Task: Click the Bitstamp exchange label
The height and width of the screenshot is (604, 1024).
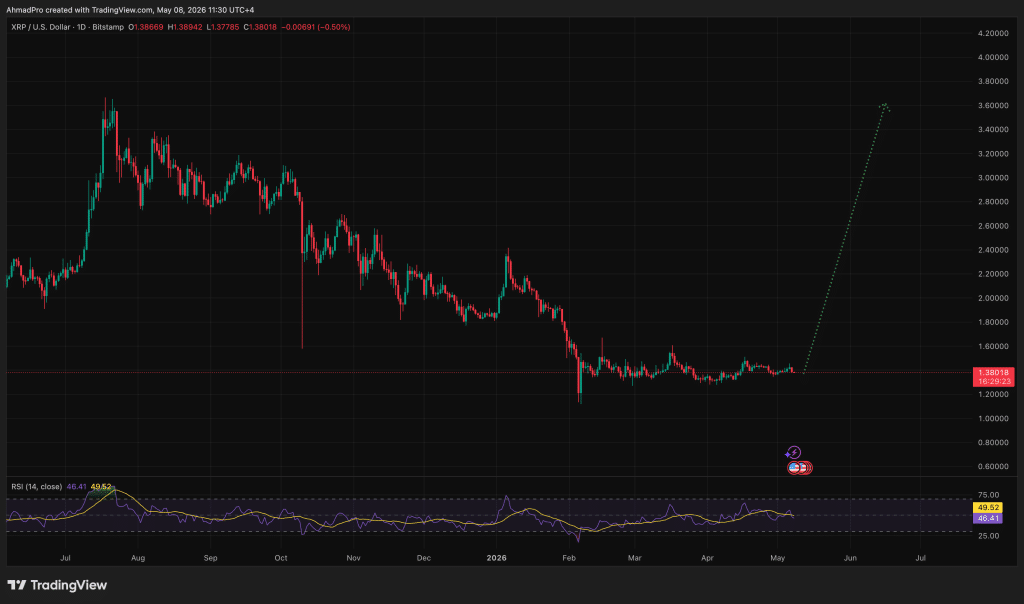Action: click(x=108, y=27)
